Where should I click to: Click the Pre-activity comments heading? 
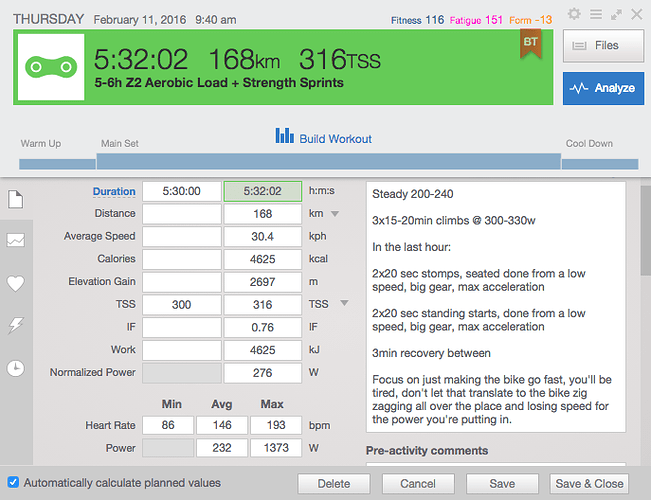pyautogui.click(x=427, y=451)
